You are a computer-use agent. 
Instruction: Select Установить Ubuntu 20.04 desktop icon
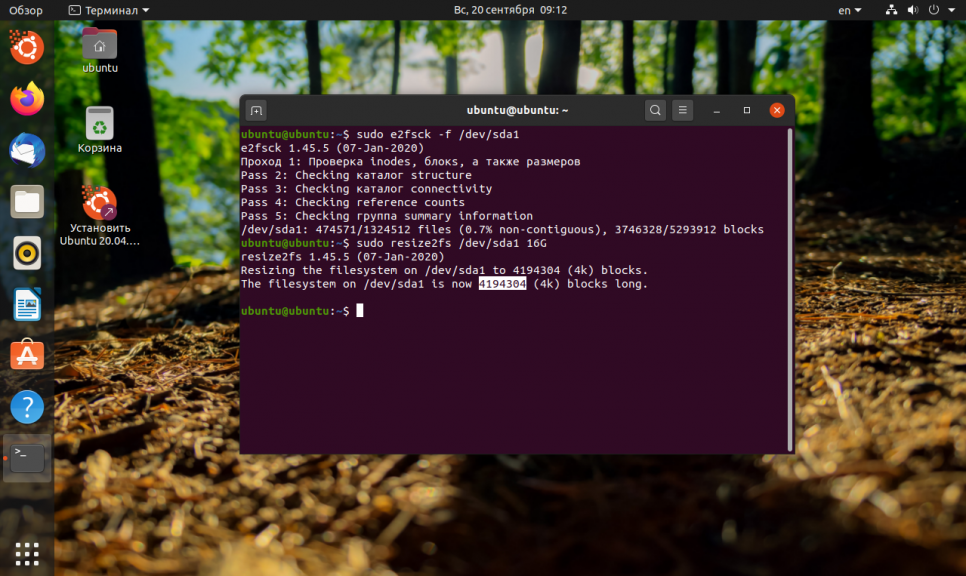pyautogui.click(x=99, y=216)
